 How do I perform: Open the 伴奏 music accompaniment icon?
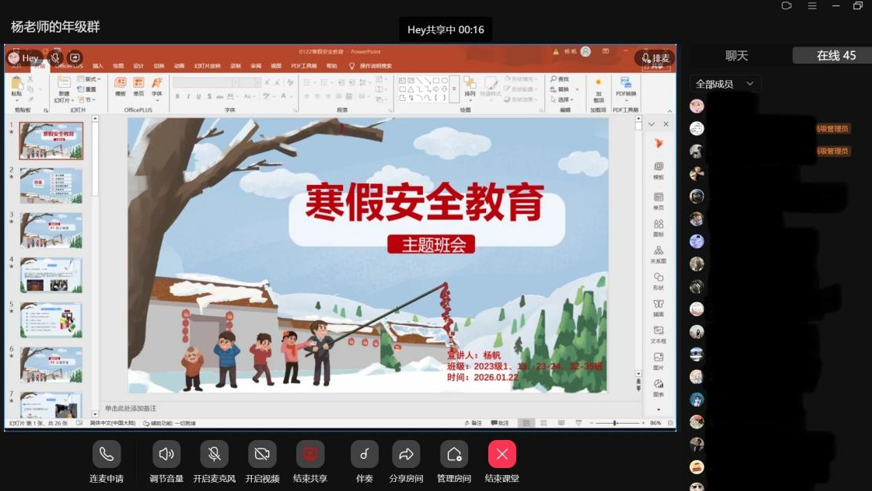(364, 454)
